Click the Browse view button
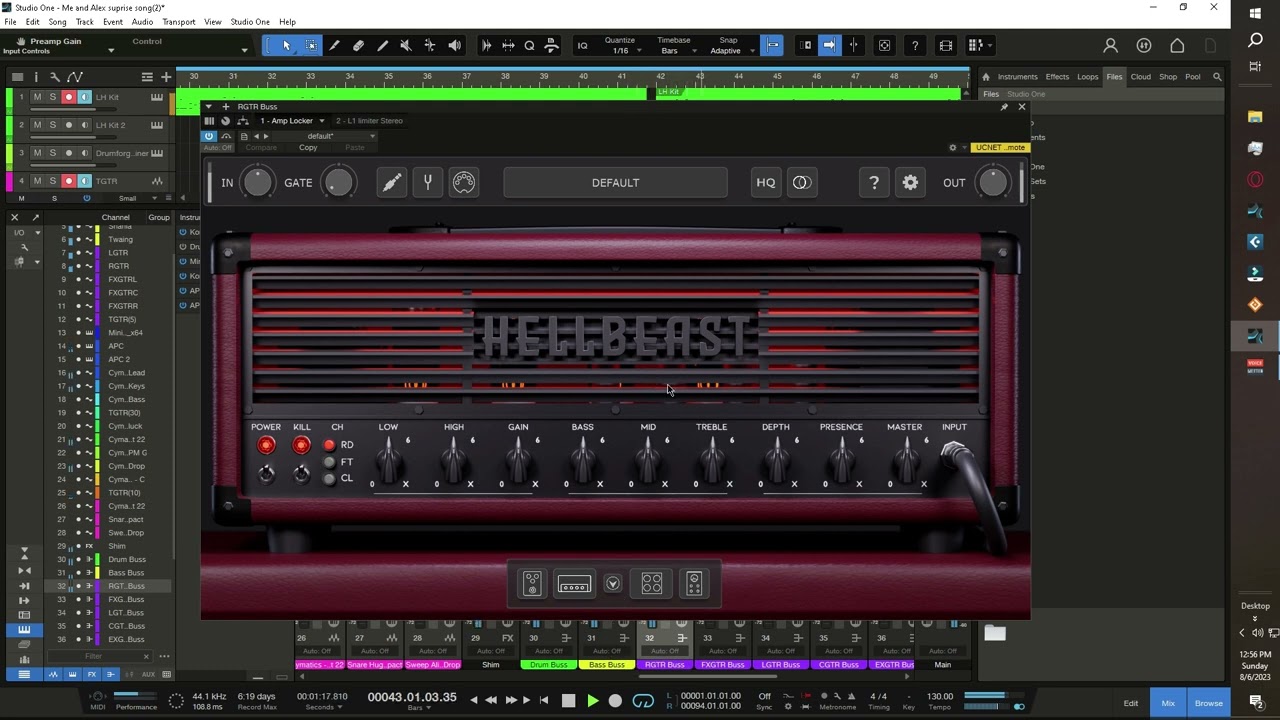 (x=1209, y=703)
